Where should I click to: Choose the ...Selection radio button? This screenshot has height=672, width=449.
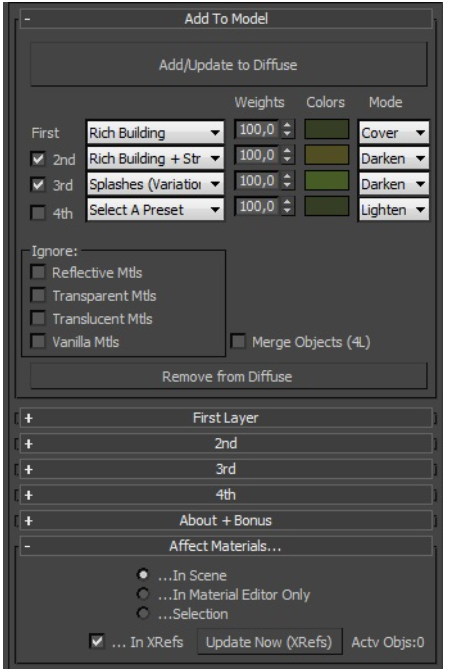(143, 613)
